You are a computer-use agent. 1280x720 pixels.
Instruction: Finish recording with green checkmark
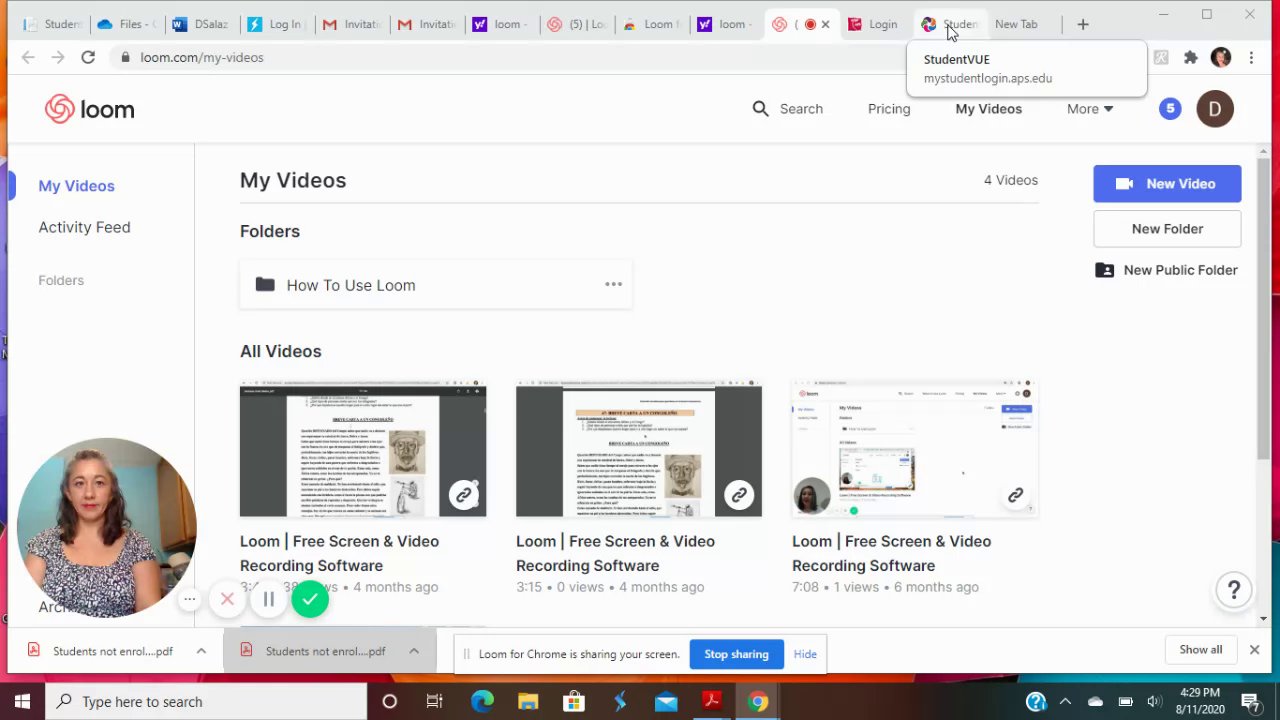tap(310, 599)
